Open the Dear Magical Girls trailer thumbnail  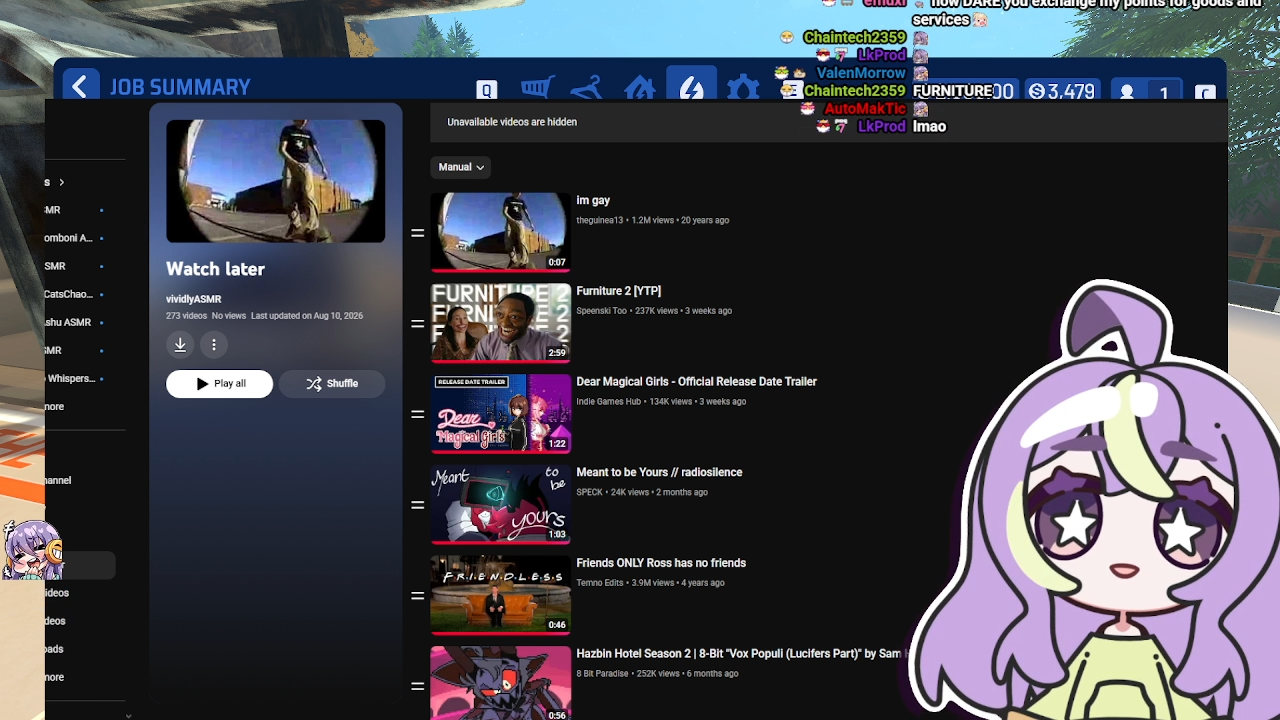(x=501, y=414)
